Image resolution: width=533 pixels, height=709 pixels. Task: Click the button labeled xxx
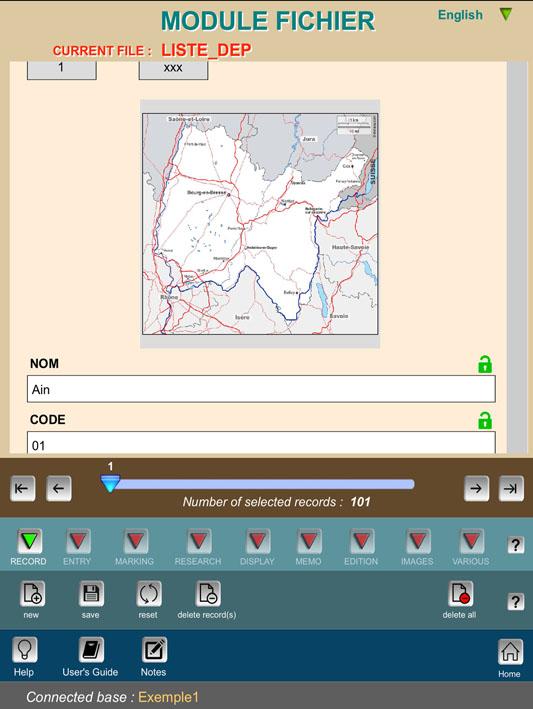click(x=173, y=70)
